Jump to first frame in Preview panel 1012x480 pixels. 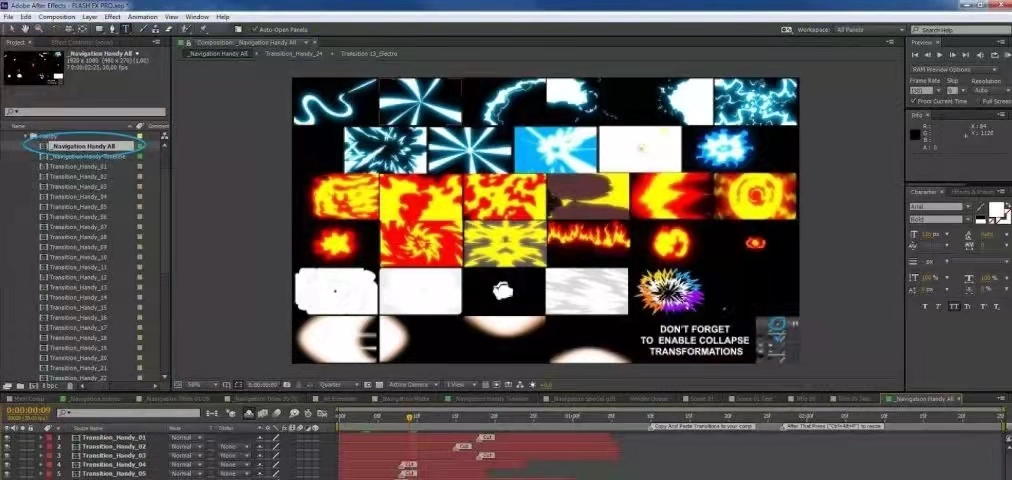click(x=915, y=55)
